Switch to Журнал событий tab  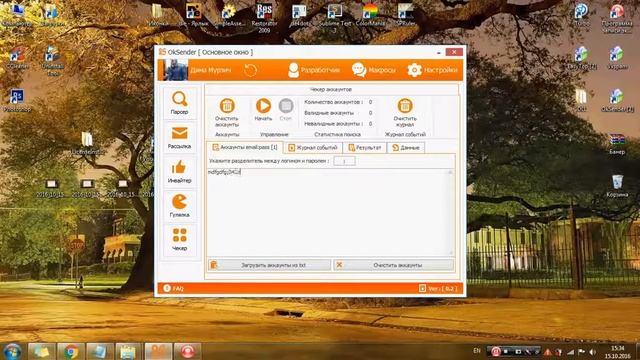point(313,147)
